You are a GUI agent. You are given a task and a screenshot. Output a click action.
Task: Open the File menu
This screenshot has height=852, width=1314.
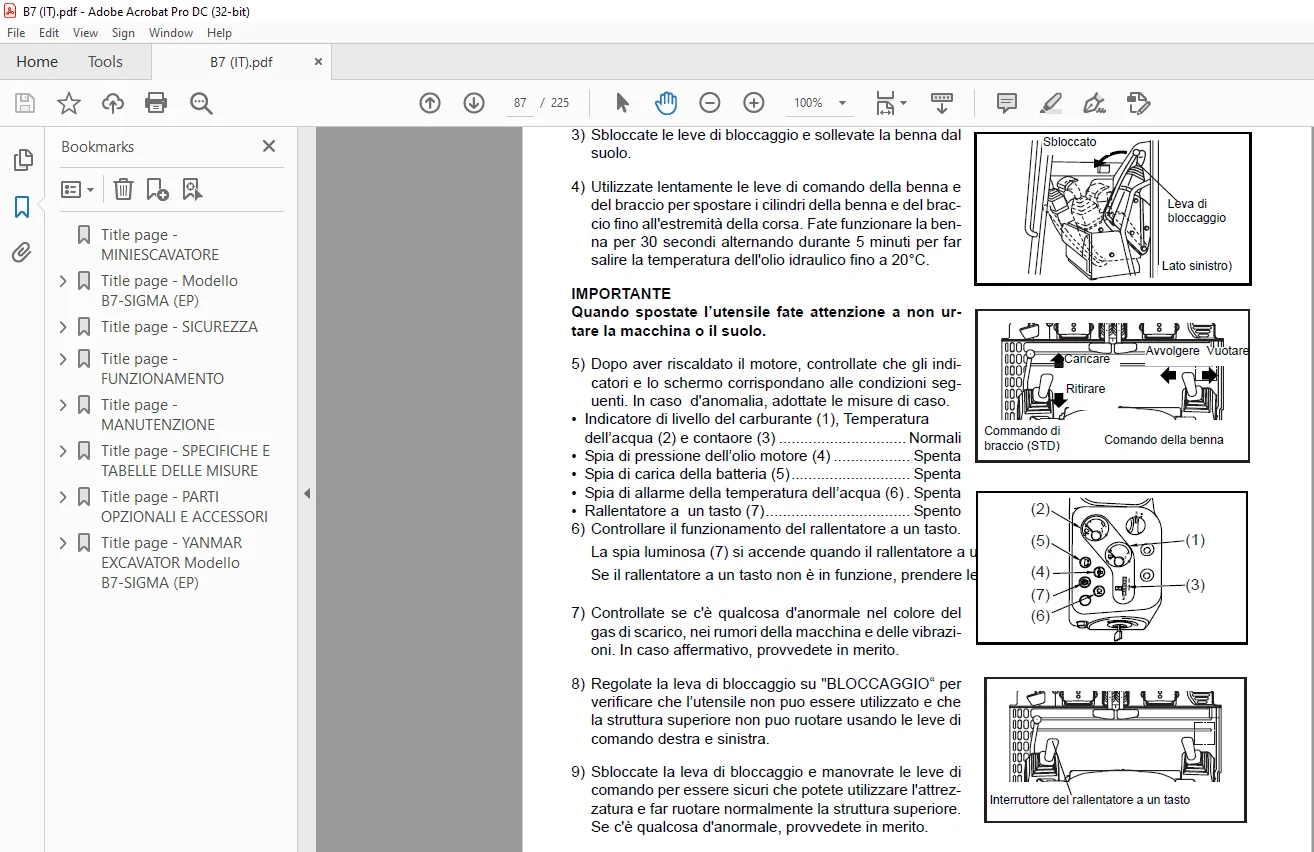tap(16, 33)
